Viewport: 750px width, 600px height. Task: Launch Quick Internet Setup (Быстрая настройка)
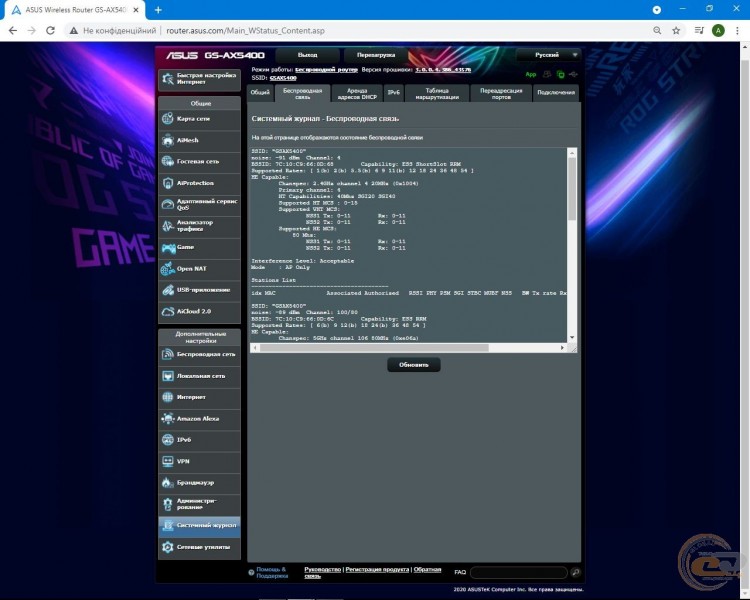click(x=199, y=78)
